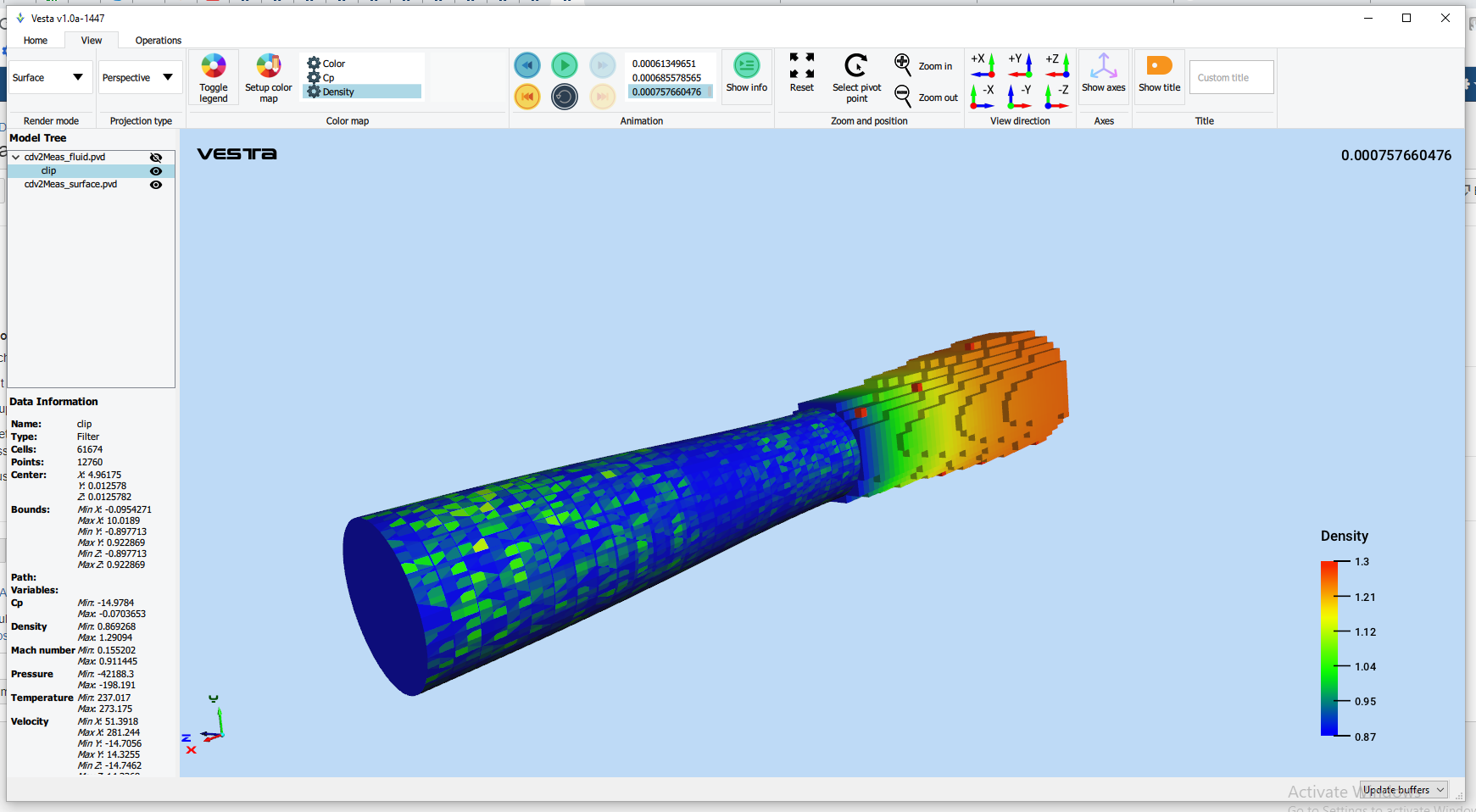Play the animation

565,65
